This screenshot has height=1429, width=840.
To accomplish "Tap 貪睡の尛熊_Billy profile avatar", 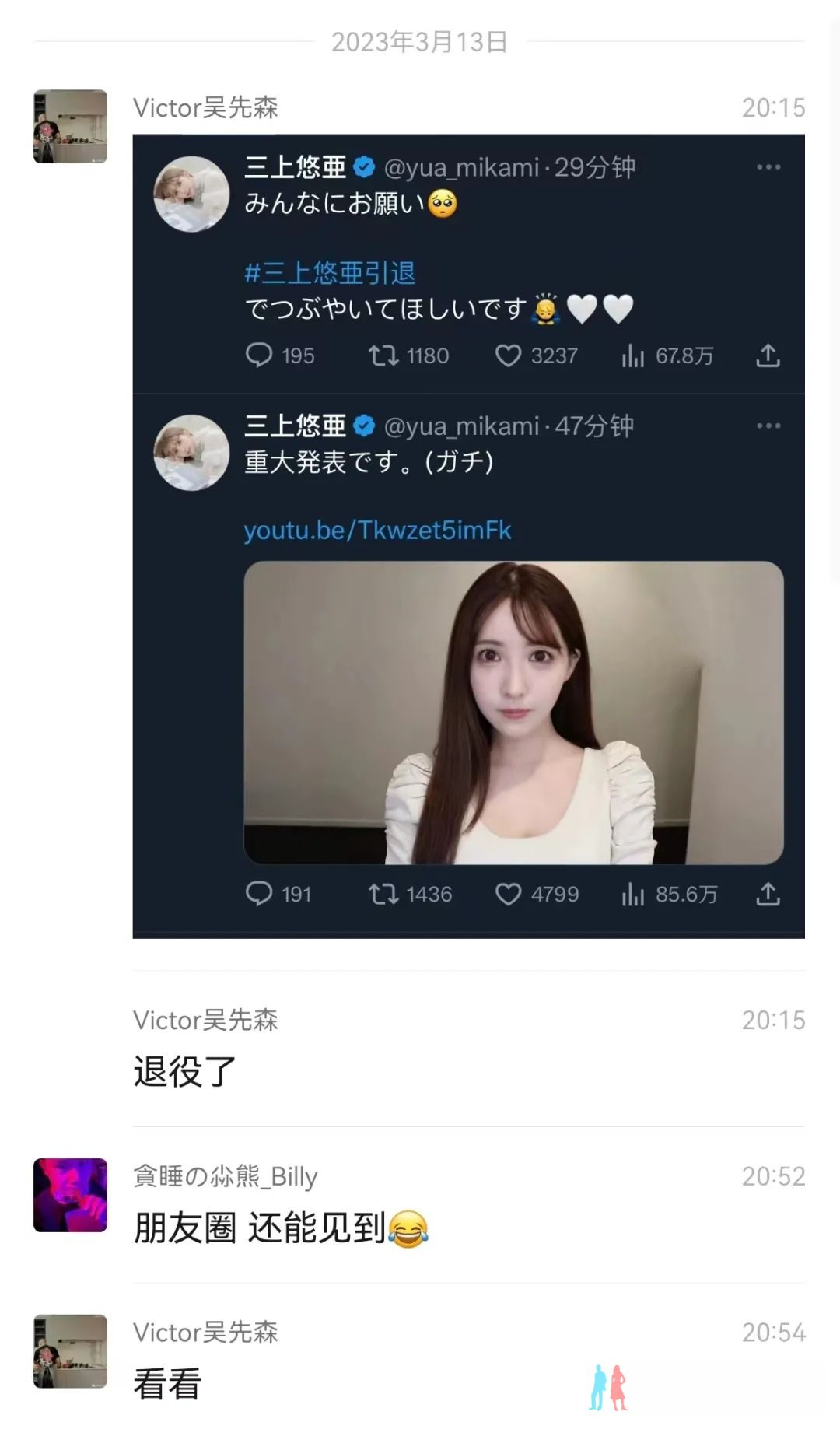I will pyautogui.click(x=70, y=1195).
